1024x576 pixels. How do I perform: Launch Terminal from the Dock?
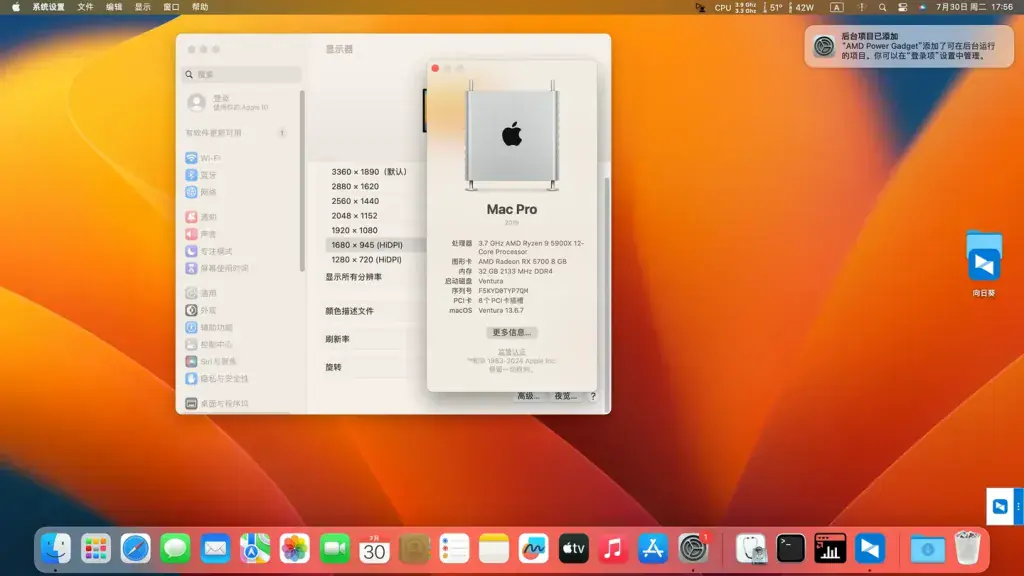click(790, 549)
